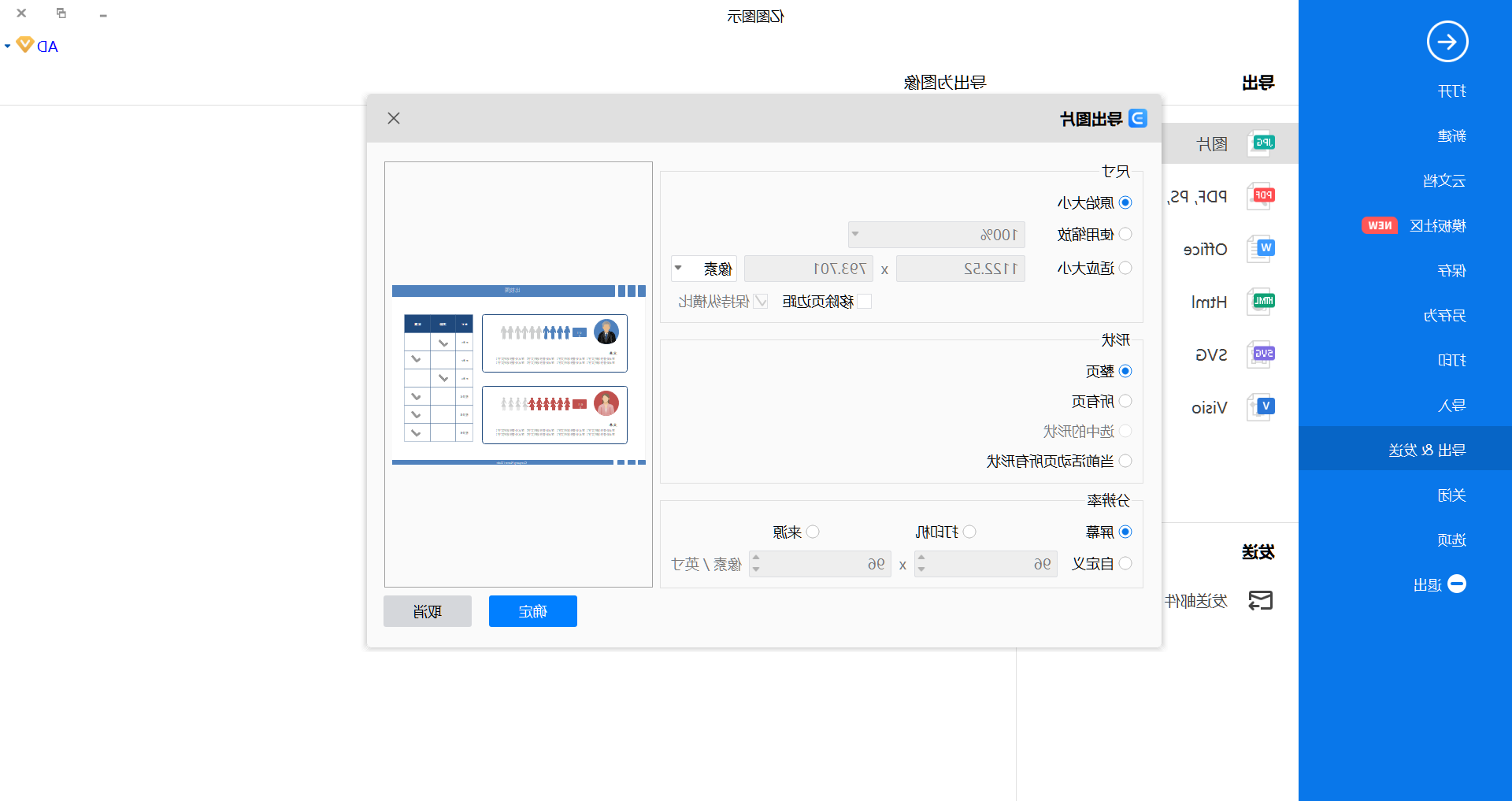Select the disabled 选中的形状 radio button
Image resolution: width=1512 pixels, height=801 pixels.
point(1125,431)
